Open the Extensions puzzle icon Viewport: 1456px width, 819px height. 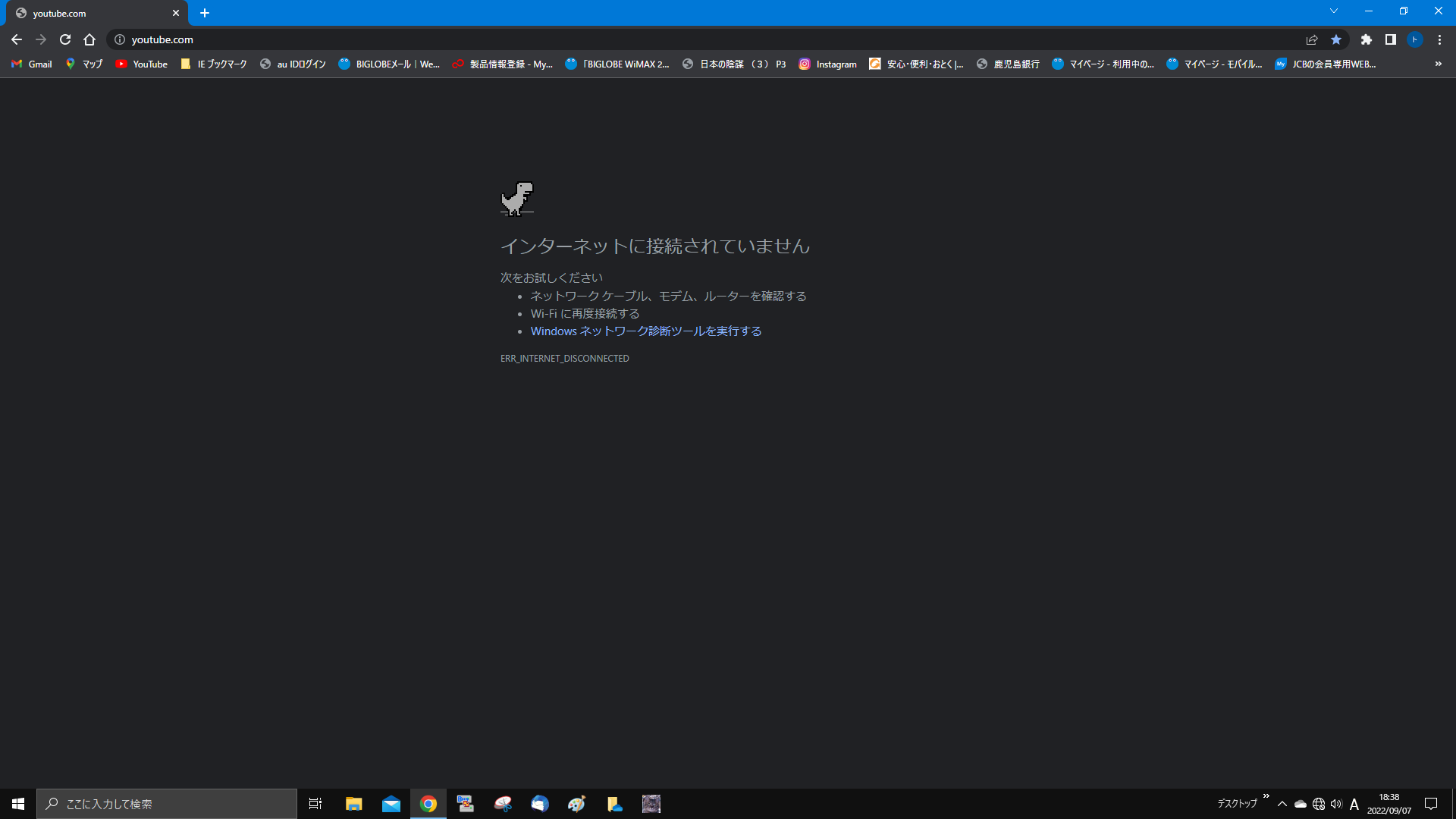(x=1367, y=39)
